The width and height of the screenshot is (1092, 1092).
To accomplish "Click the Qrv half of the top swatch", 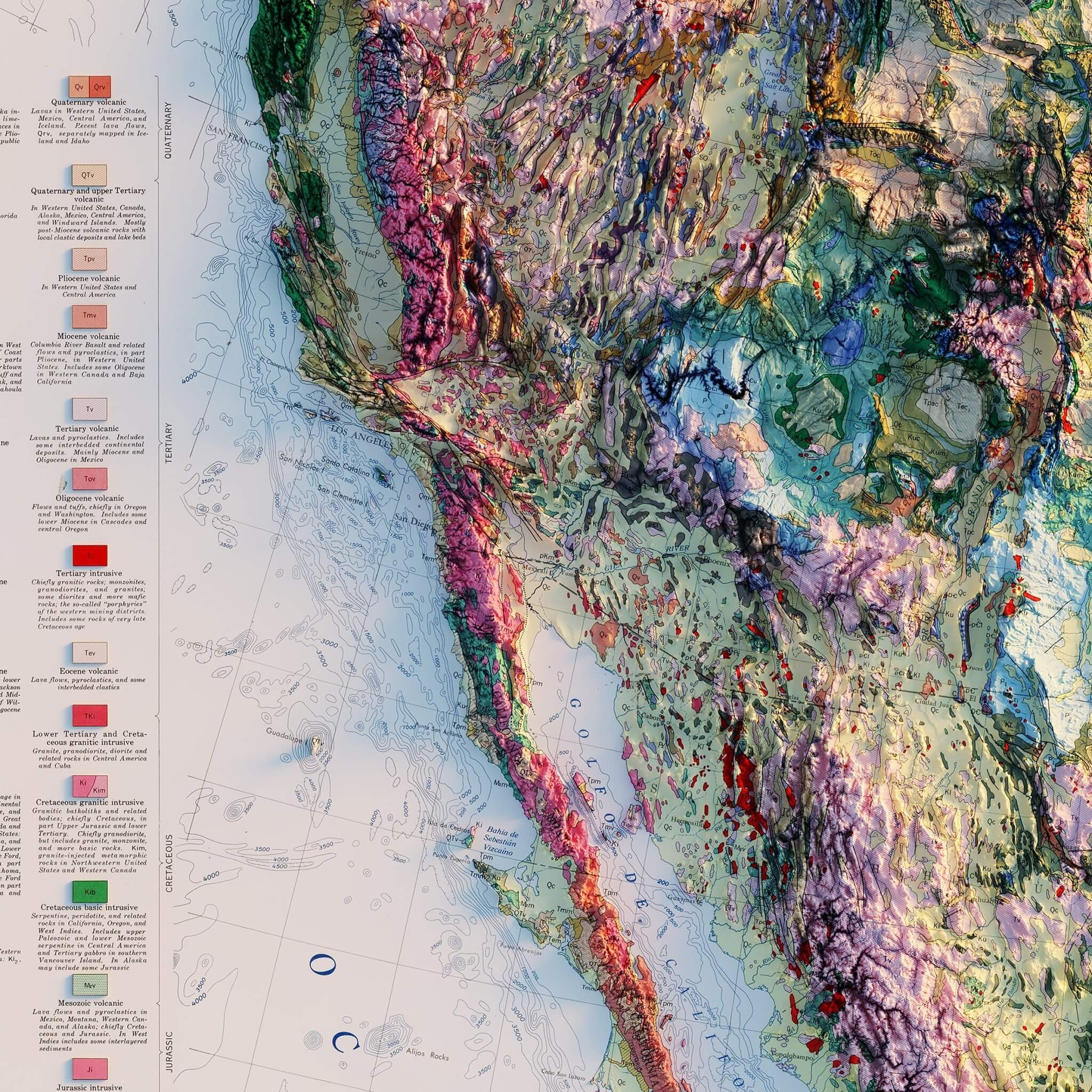I will click(x=100, y=87).
